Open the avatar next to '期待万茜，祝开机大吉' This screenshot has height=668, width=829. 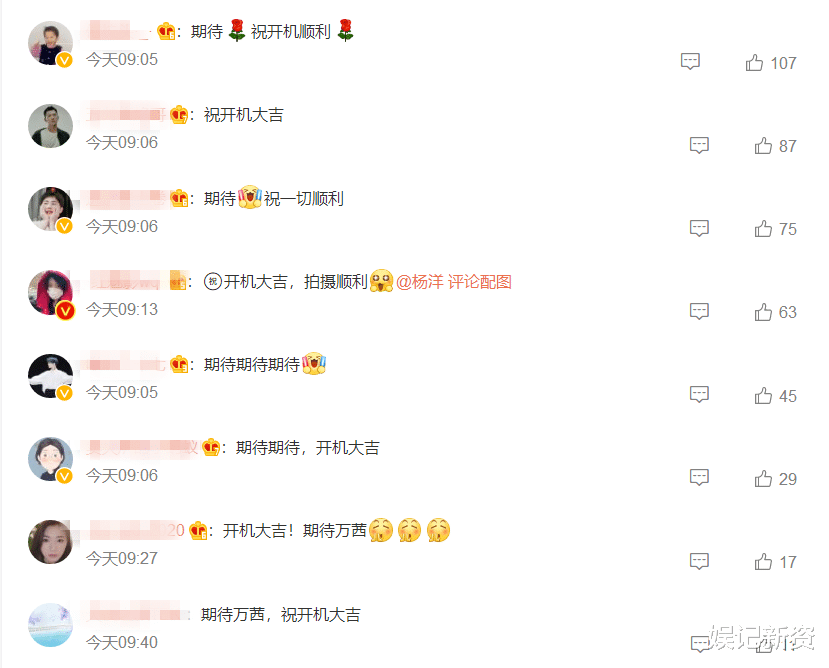[x=50, y=625]
